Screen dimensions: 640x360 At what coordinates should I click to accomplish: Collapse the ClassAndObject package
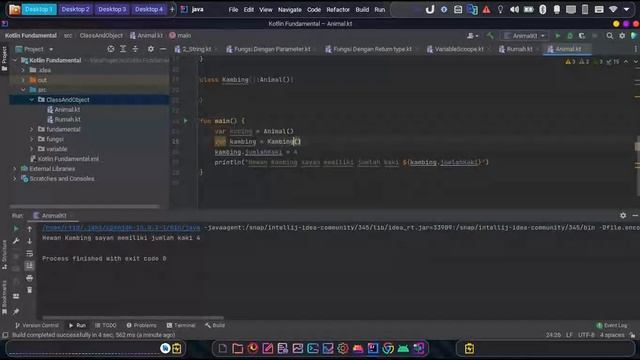[31, 100]
